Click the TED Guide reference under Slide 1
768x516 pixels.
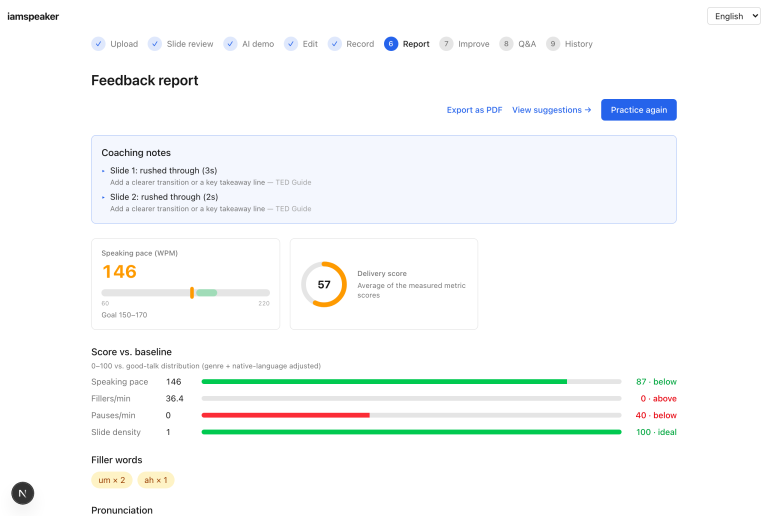(293, 182)
